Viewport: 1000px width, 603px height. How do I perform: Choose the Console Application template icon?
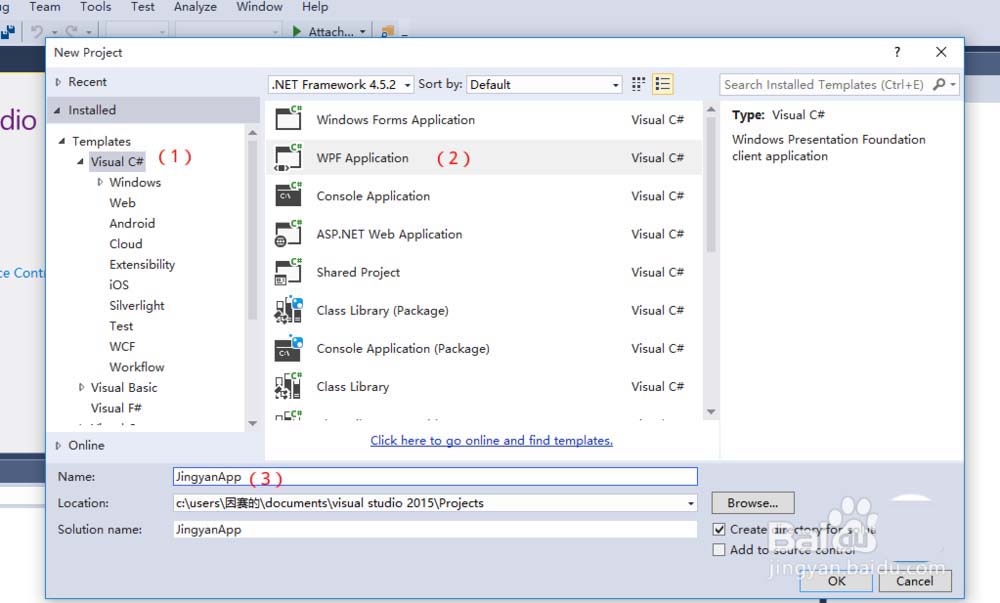[288, 196]
